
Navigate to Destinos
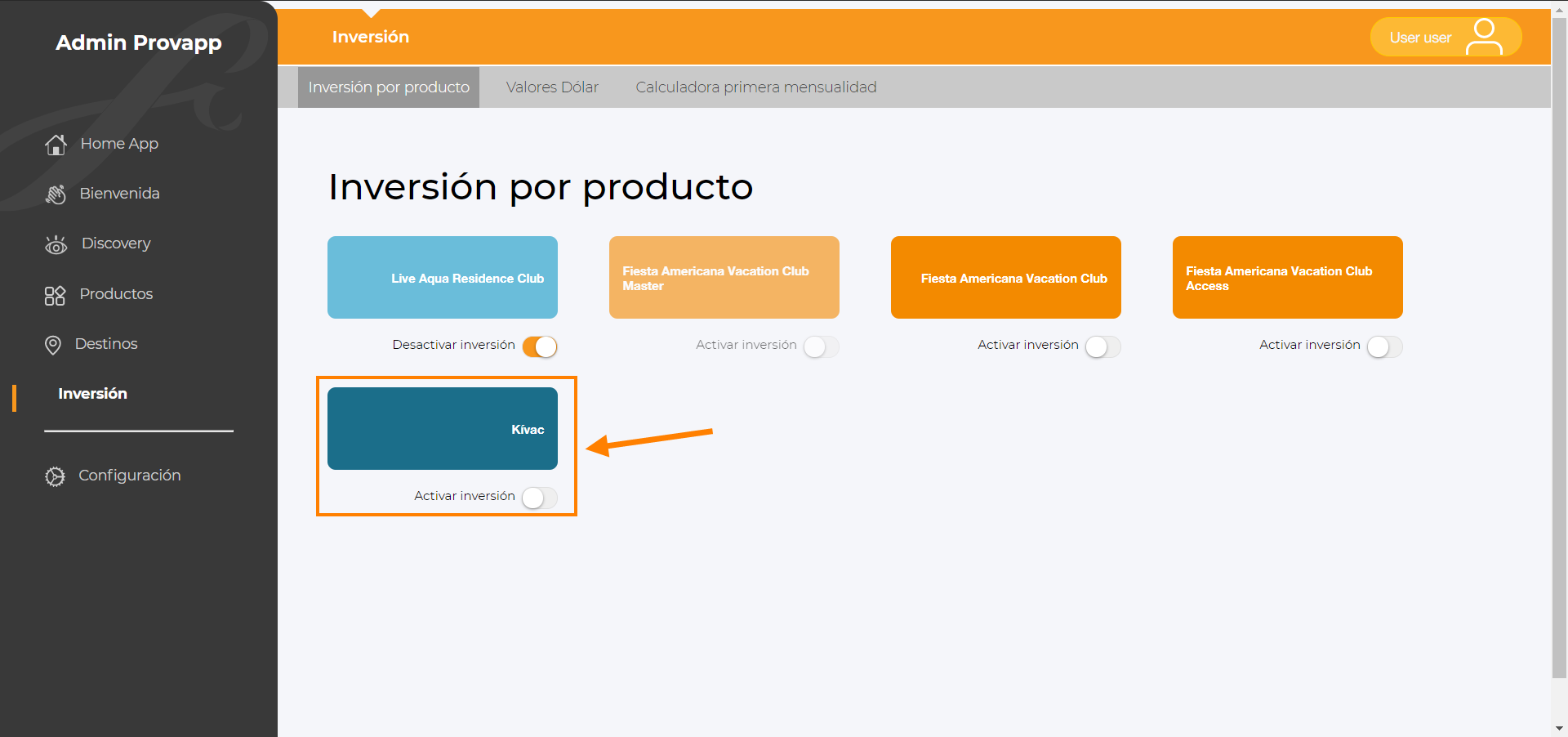pos(106,344)
